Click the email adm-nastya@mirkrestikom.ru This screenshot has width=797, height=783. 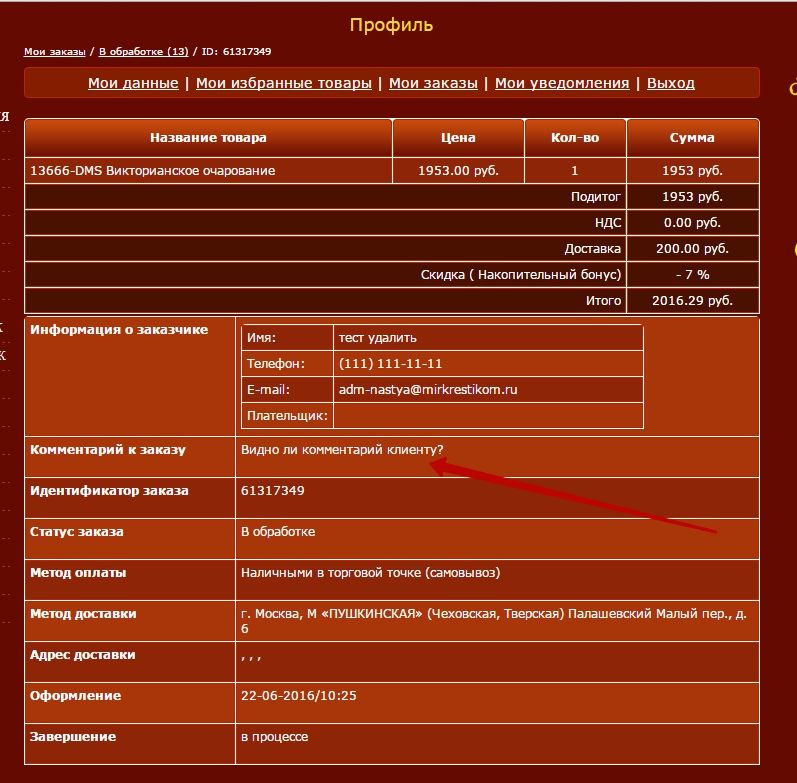[428, 390]
